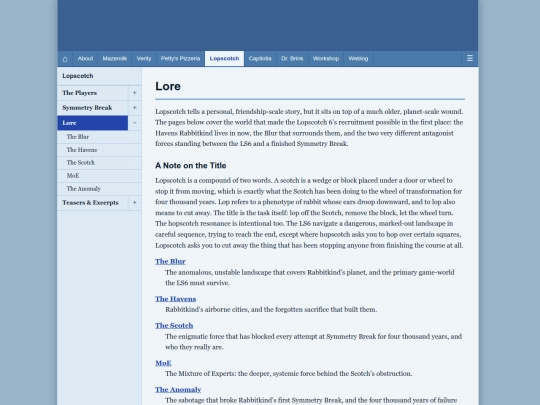Expand Symmetry Break with plus button
The width and height of the screenshot is (540, 405).
coord(135,108)
